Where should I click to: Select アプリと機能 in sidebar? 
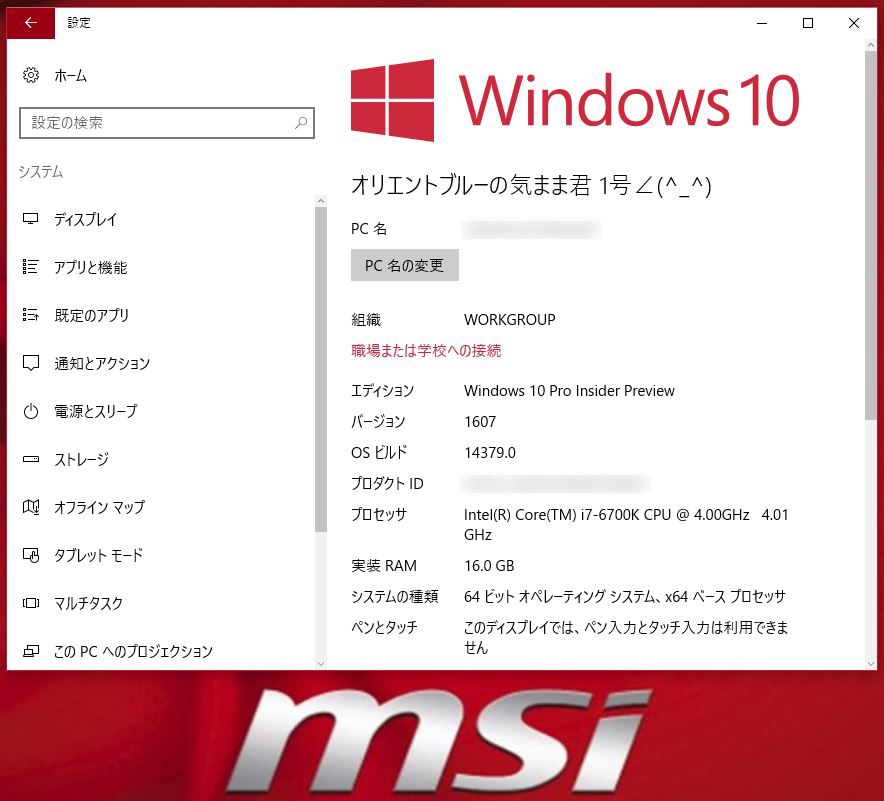(x=90, y=267)
